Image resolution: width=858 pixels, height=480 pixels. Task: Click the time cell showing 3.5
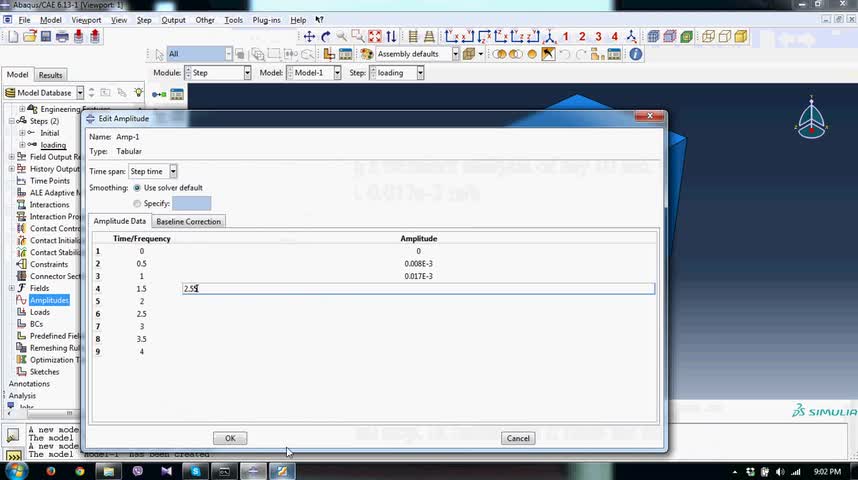pyautogui.click(x=141, y=339)
